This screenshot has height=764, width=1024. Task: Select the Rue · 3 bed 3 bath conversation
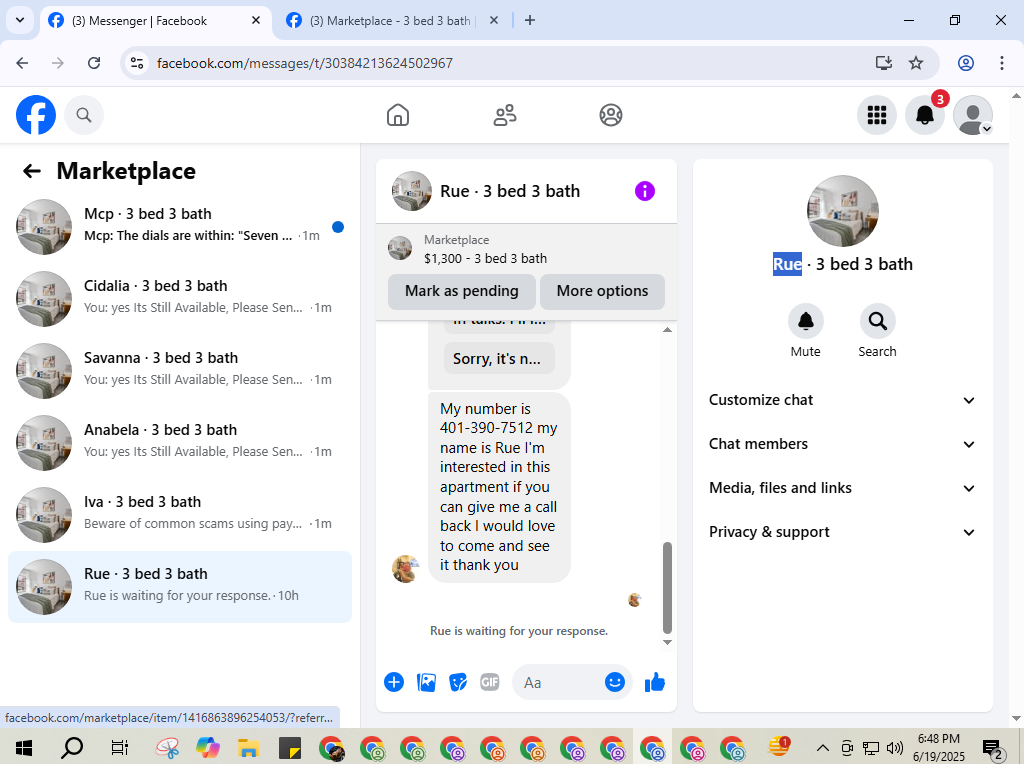180,586
